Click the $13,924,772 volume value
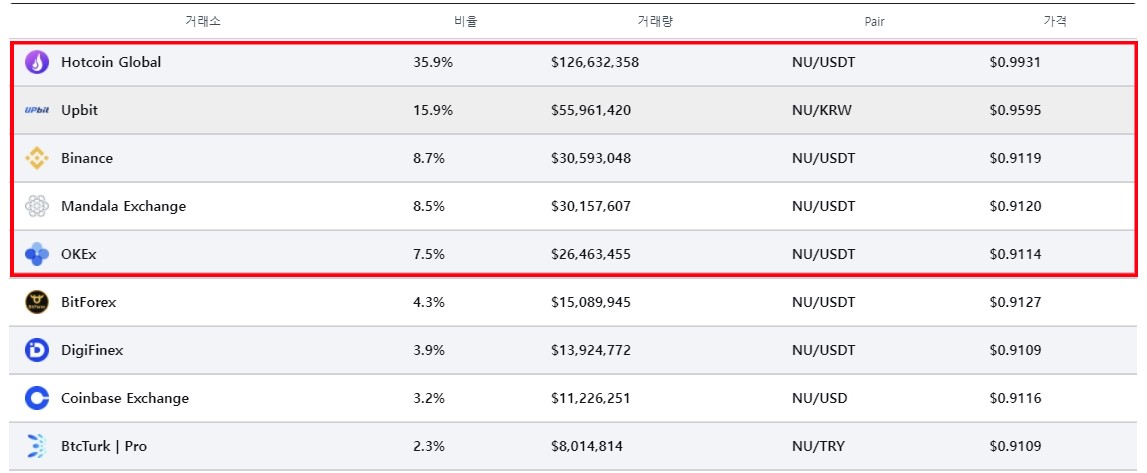Screen dimensions: 1147x473 590,350
